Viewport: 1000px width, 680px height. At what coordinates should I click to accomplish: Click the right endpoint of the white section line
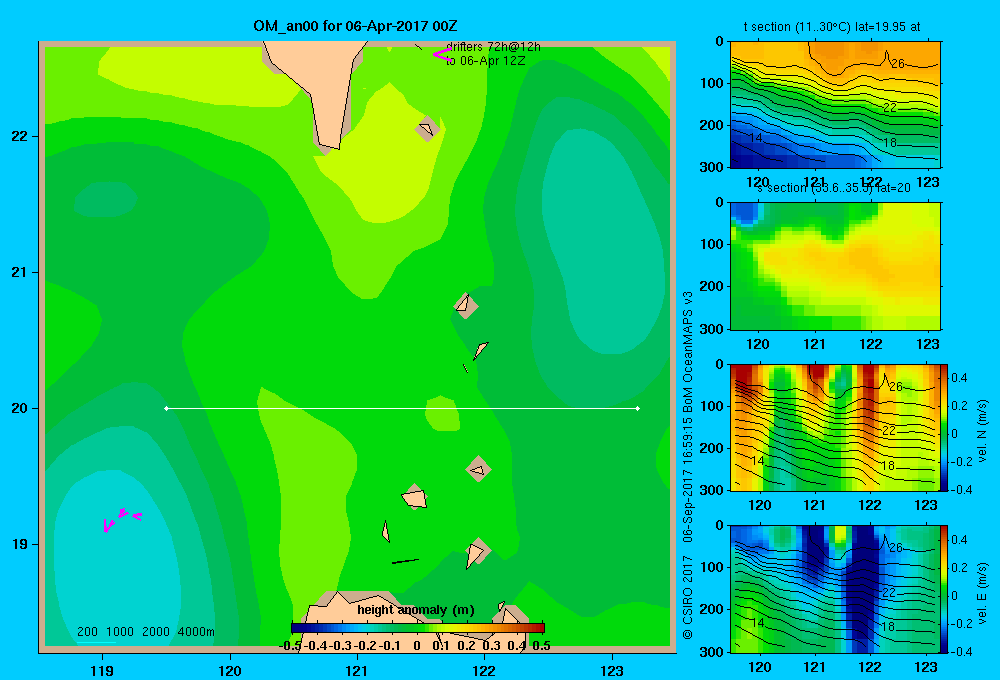(x=638, y=408)
